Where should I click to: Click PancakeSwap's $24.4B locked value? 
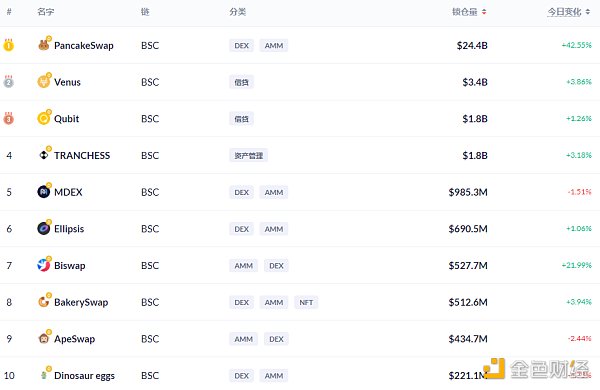tap(472, 46)
